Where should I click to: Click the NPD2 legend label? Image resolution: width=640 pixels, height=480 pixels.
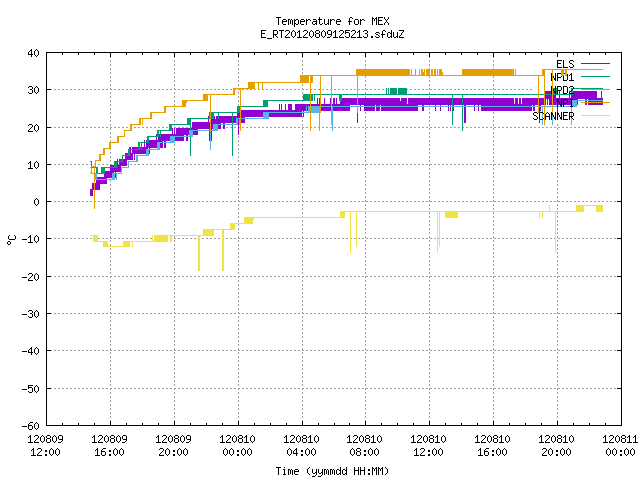point(562,90)
